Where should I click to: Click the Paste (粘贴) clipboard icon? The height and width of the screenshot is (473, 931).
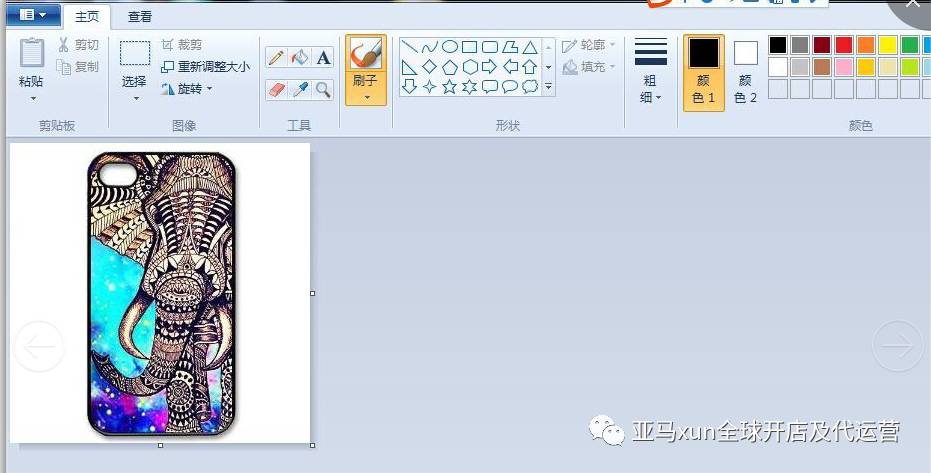click(x=31, y=53)
